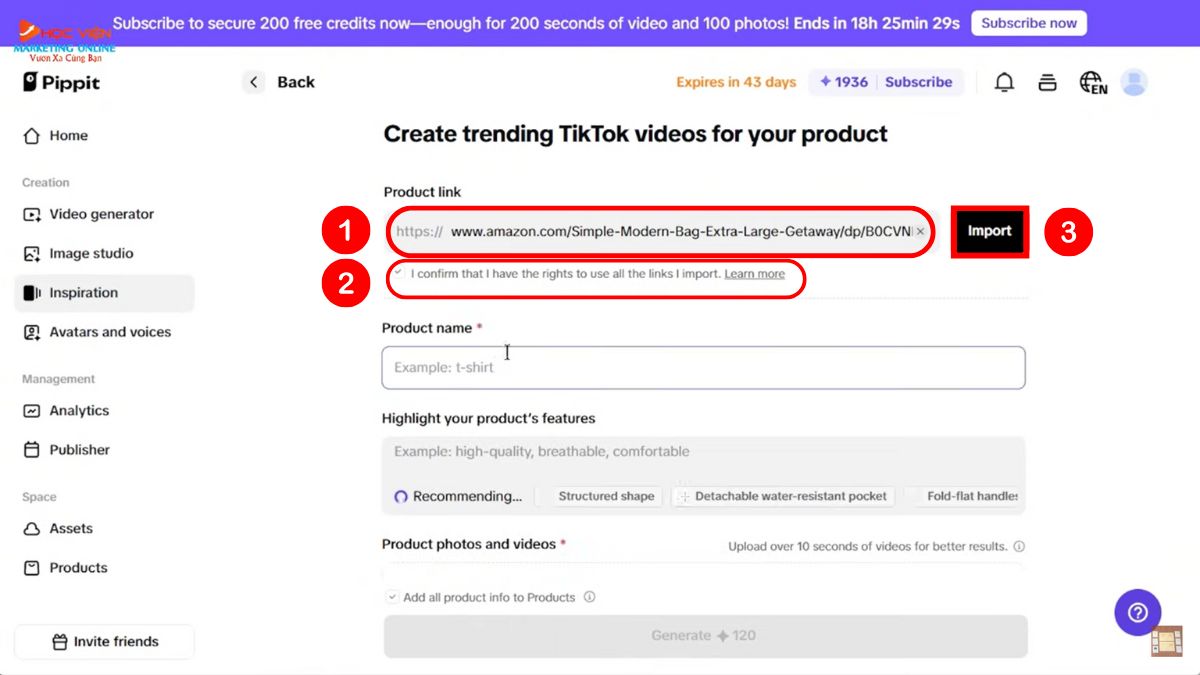Tick the rights confirmation checkbox
This screenshot has width=1200, height=675.
pyautogui.click(x=399, y=273)
